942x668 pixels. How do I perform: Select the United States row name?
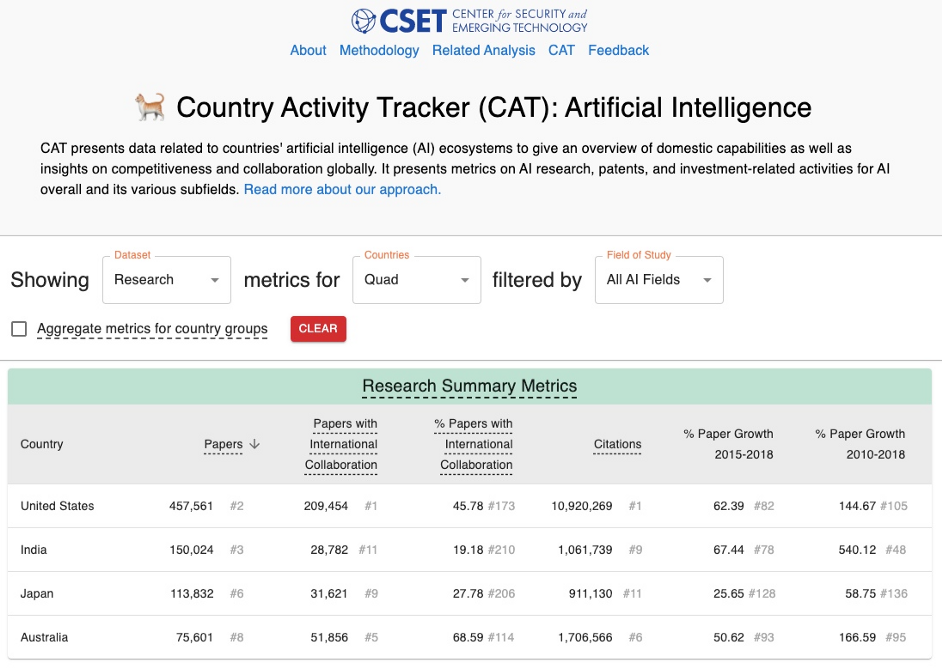pos(57,506)
